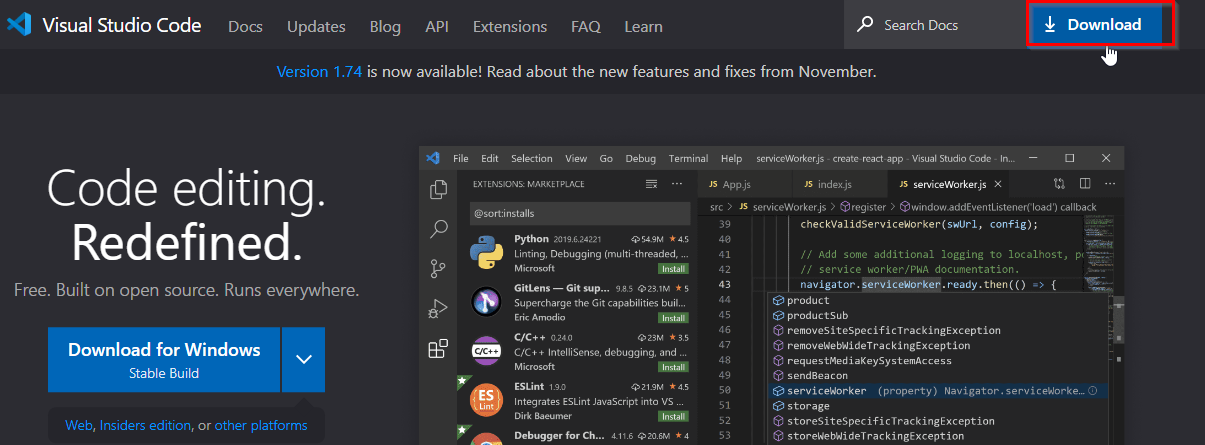1205x445 pixels.
Task: Open the Docs page in navigation
Action: coord(245,26)
